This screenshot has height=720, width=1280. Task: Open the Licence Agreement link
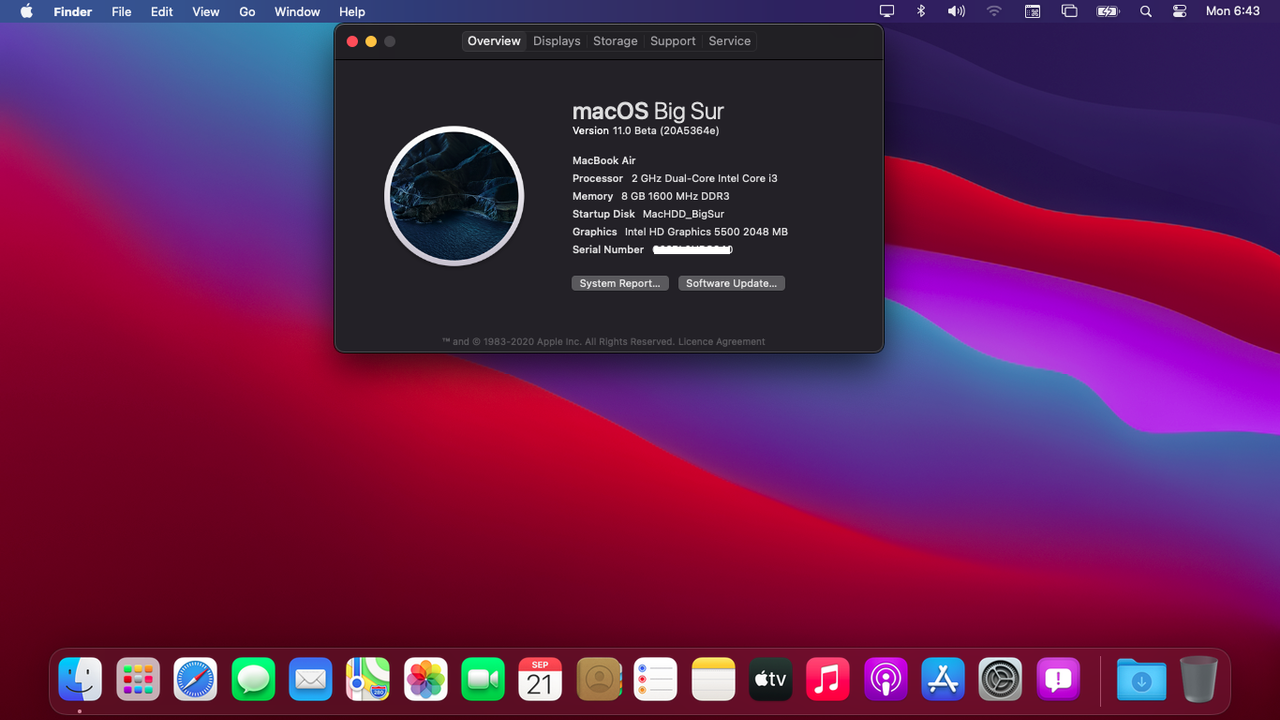(x=721, y=342)
